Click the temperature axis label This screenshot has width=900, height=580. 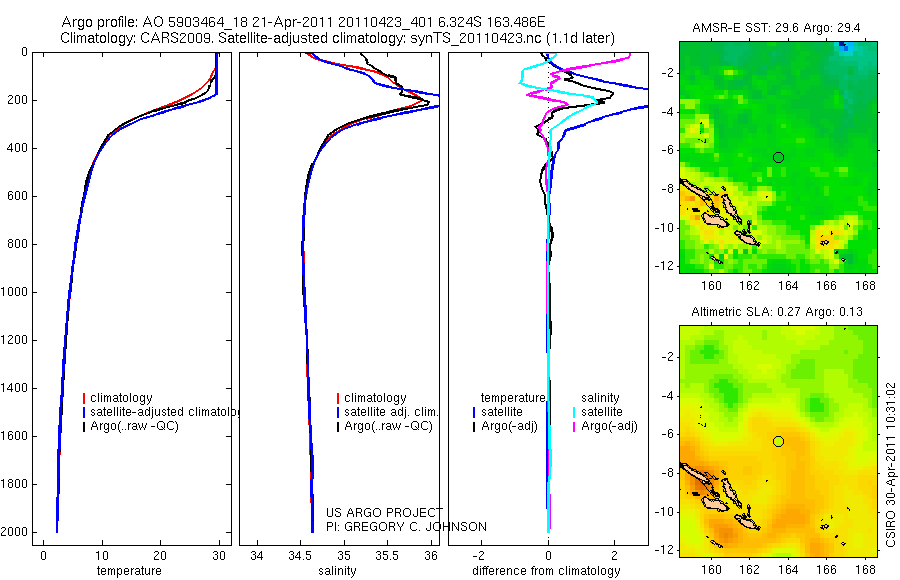[x=129, y=571]
